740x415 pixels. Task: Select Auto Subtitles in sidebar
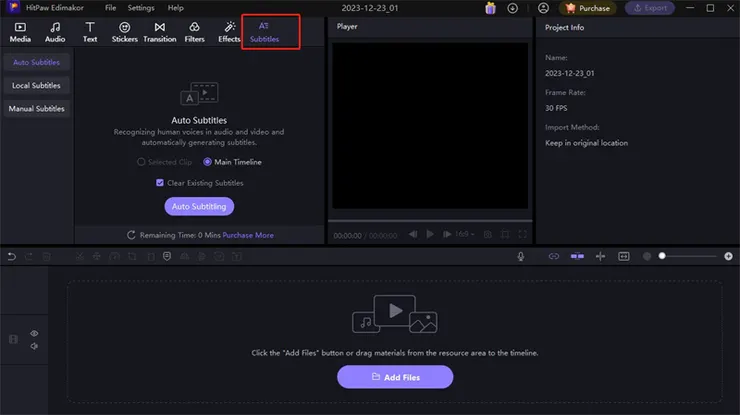[x=36, y=62]
